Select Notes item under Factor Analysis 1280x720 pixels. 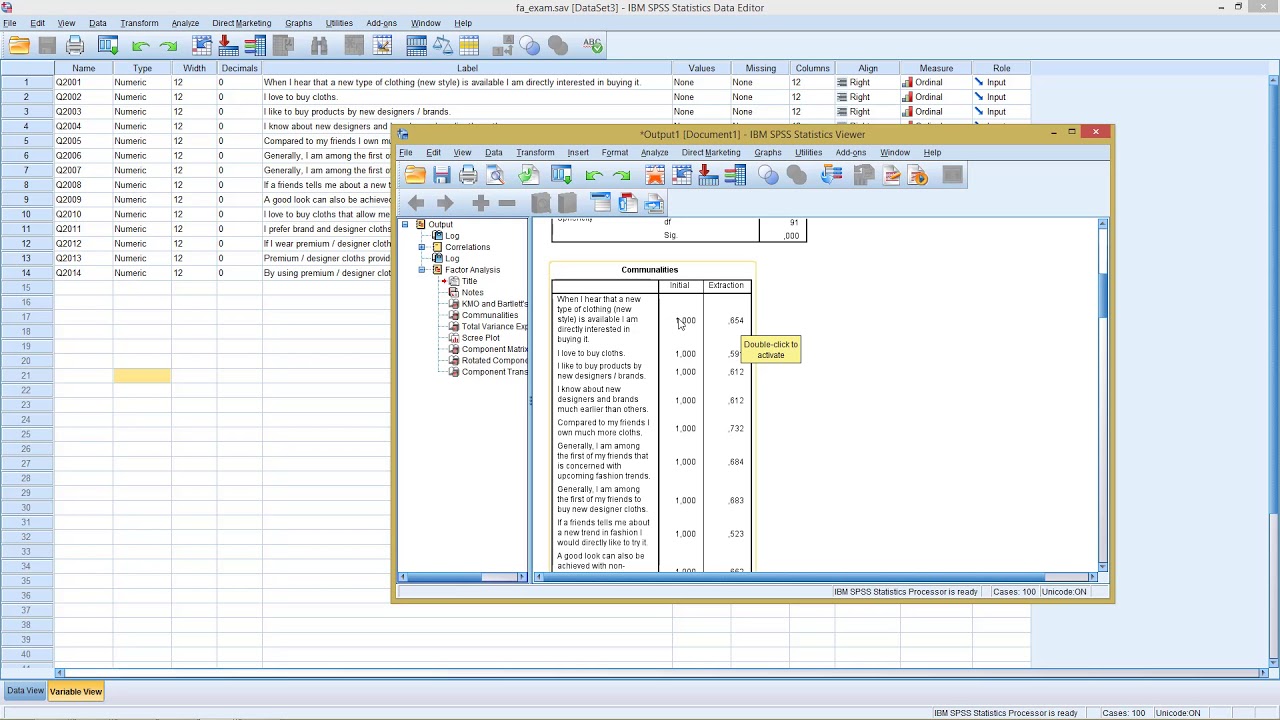point(473,292)
